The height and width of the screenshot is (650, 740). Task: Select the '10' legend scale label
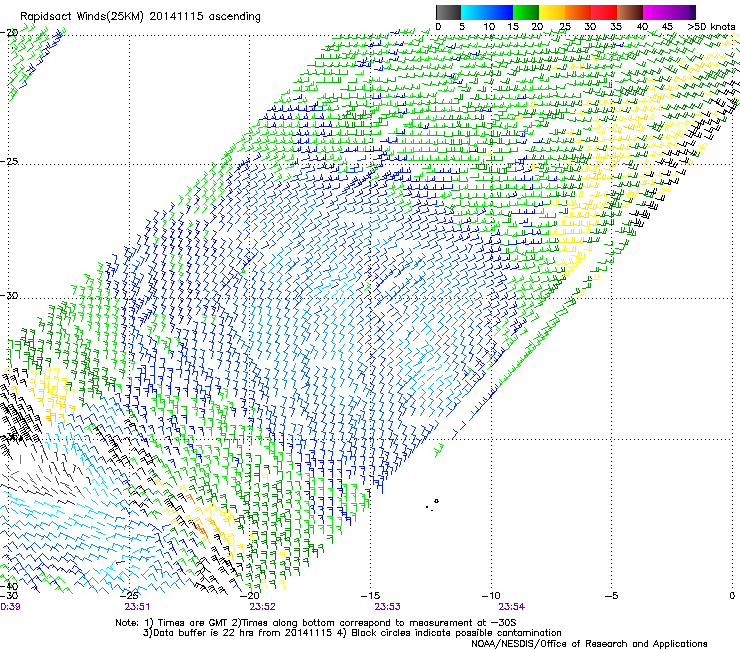point(489,27)
